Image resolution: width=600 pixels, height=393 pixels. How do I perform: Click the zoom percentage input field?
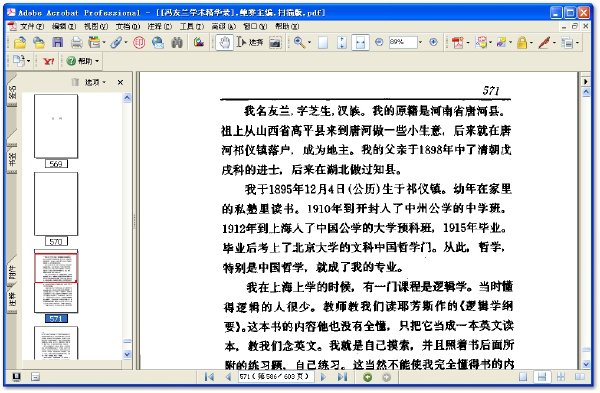[403, 42]
